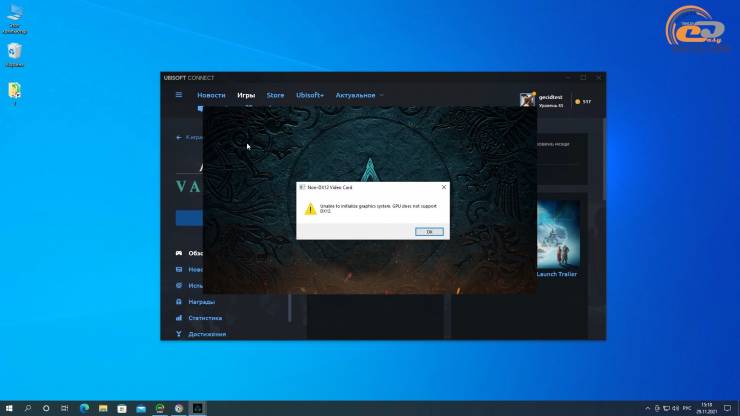Open the Windows notification center
The image size is (740, 416).
[728, 408]
